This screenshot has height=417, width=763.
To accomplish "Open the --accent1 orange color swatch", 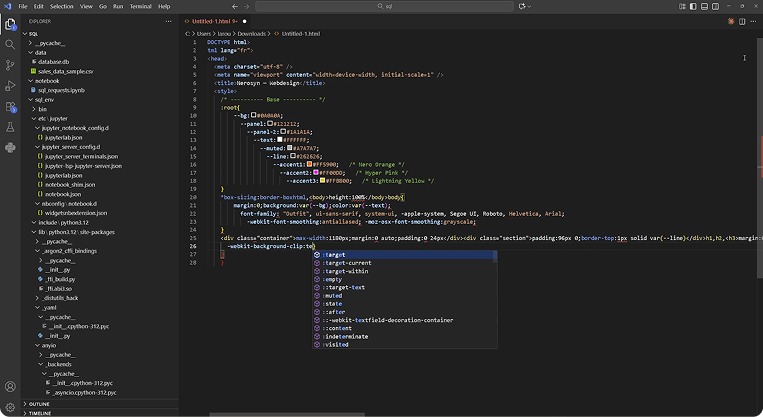I will pyautogui.click(x=309, y=164).
